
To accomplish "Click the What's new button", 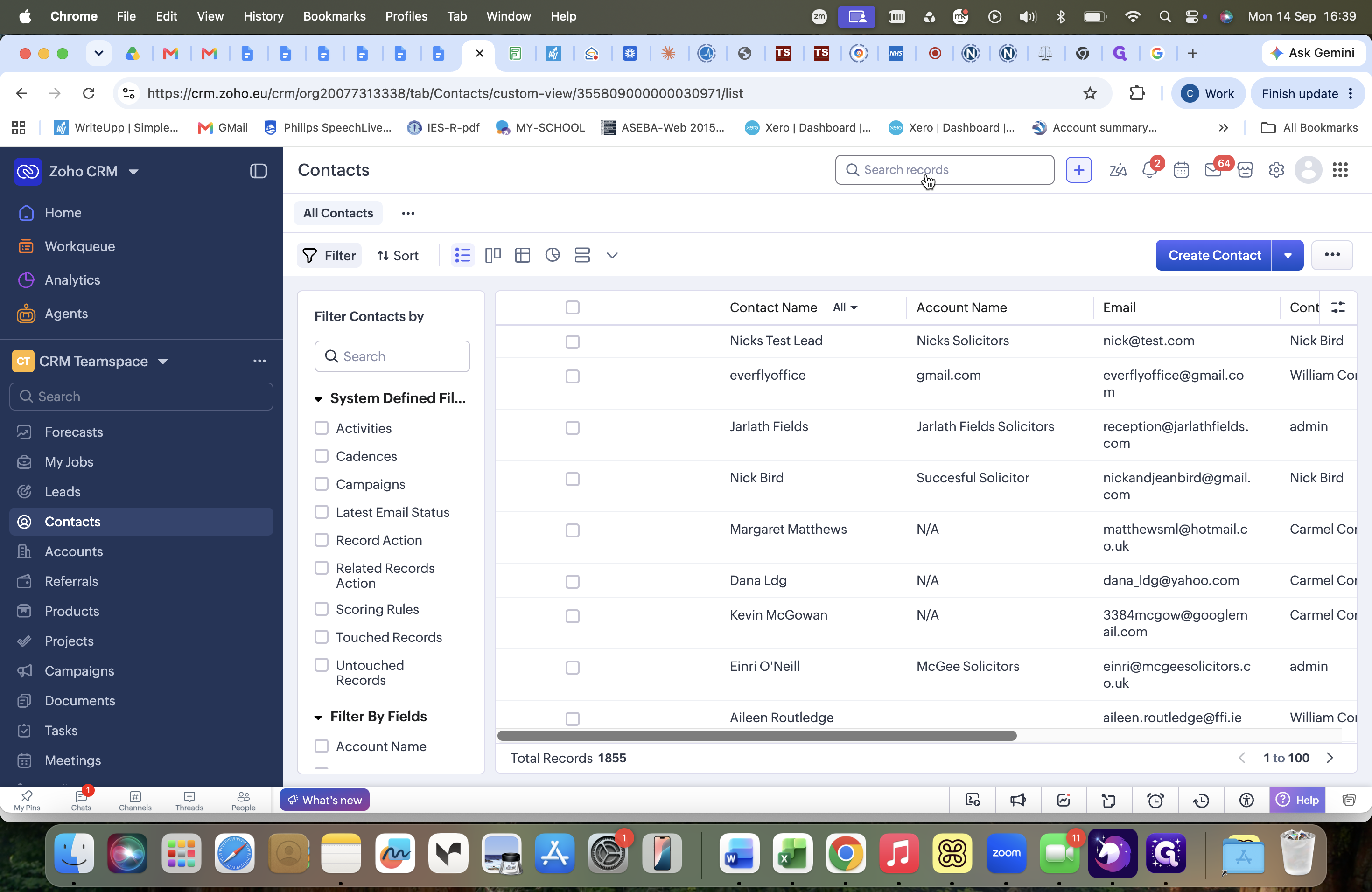I will click(x=324, y=800).
